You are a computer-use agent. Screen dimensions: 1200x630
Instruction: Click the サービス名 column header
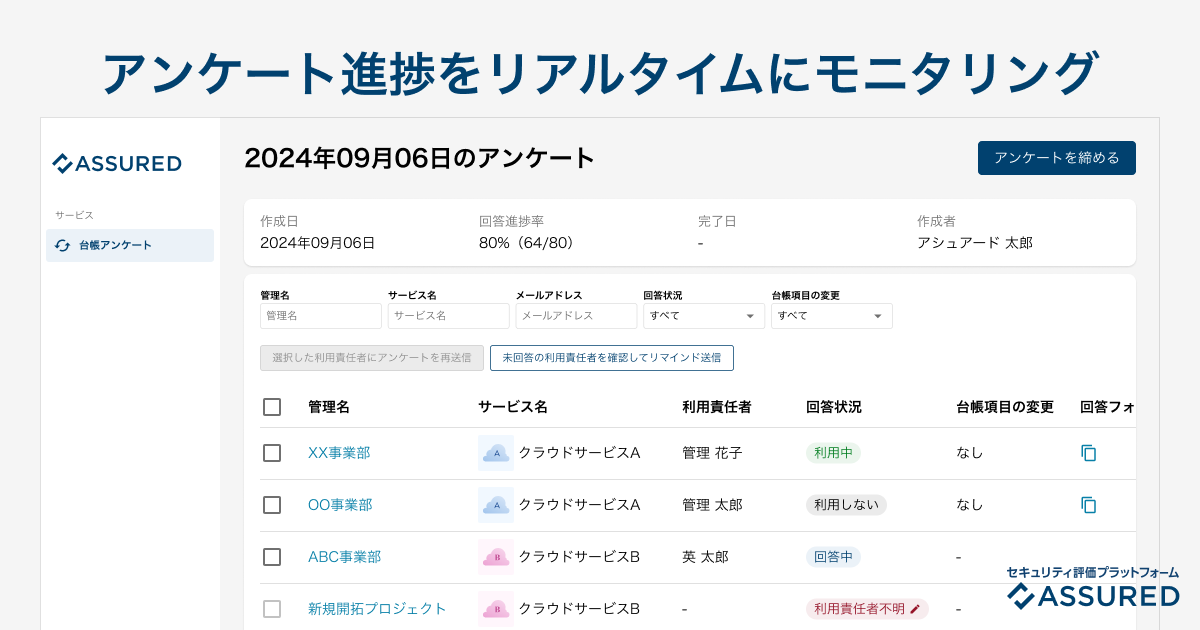(x=513, y=407)
